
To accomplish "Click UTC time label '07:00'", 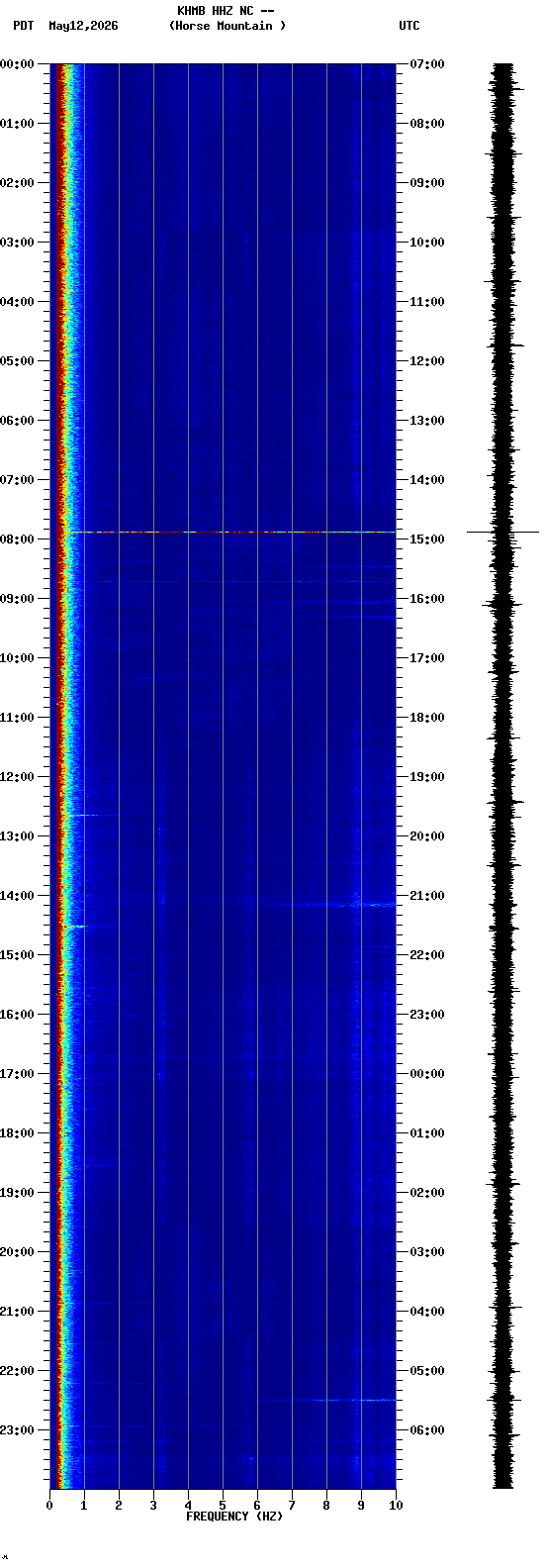I will pyautogui.click(x=427, y=64).
